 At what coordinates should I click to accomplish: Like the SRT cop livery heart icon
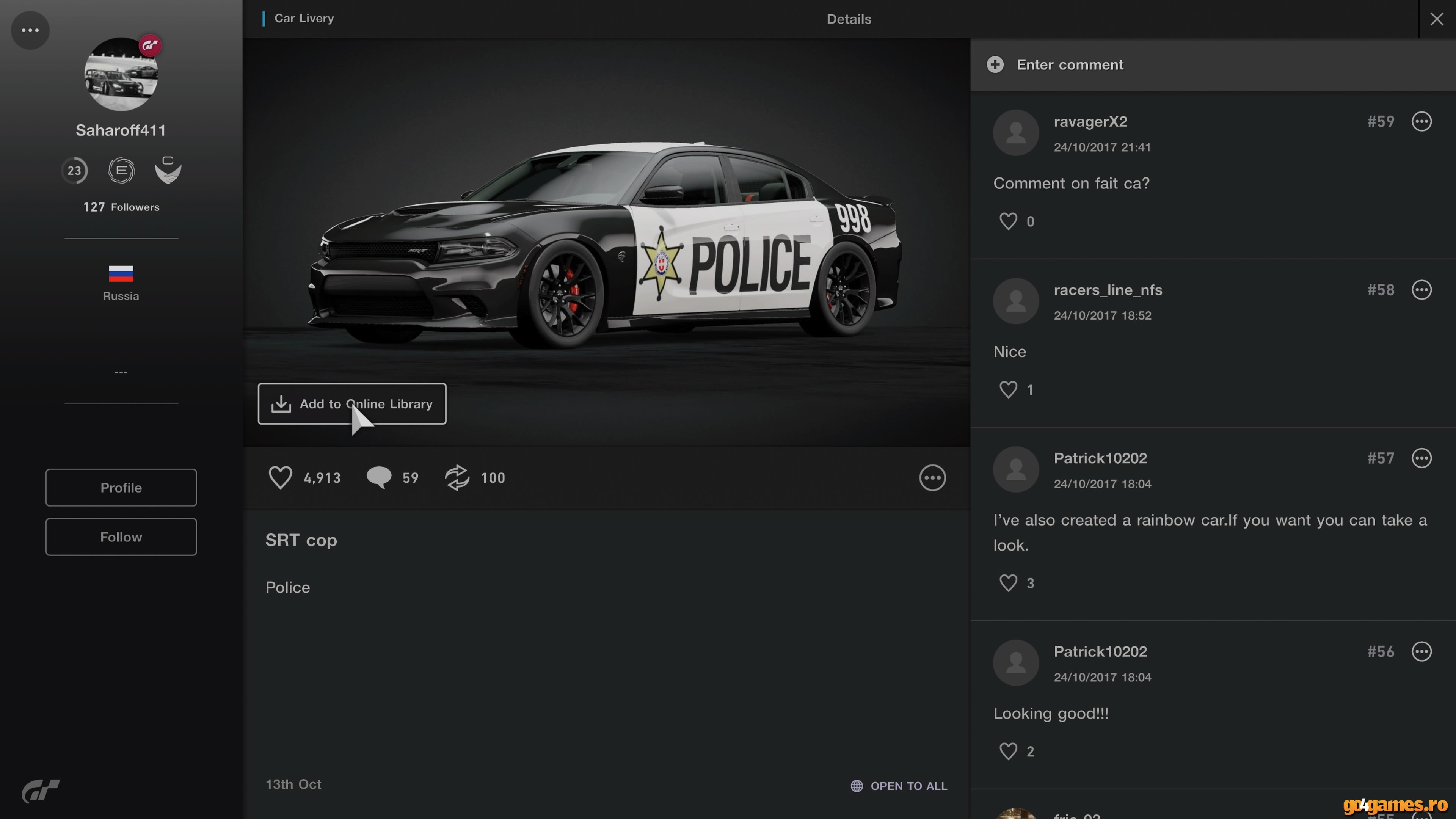pos(280,478)
